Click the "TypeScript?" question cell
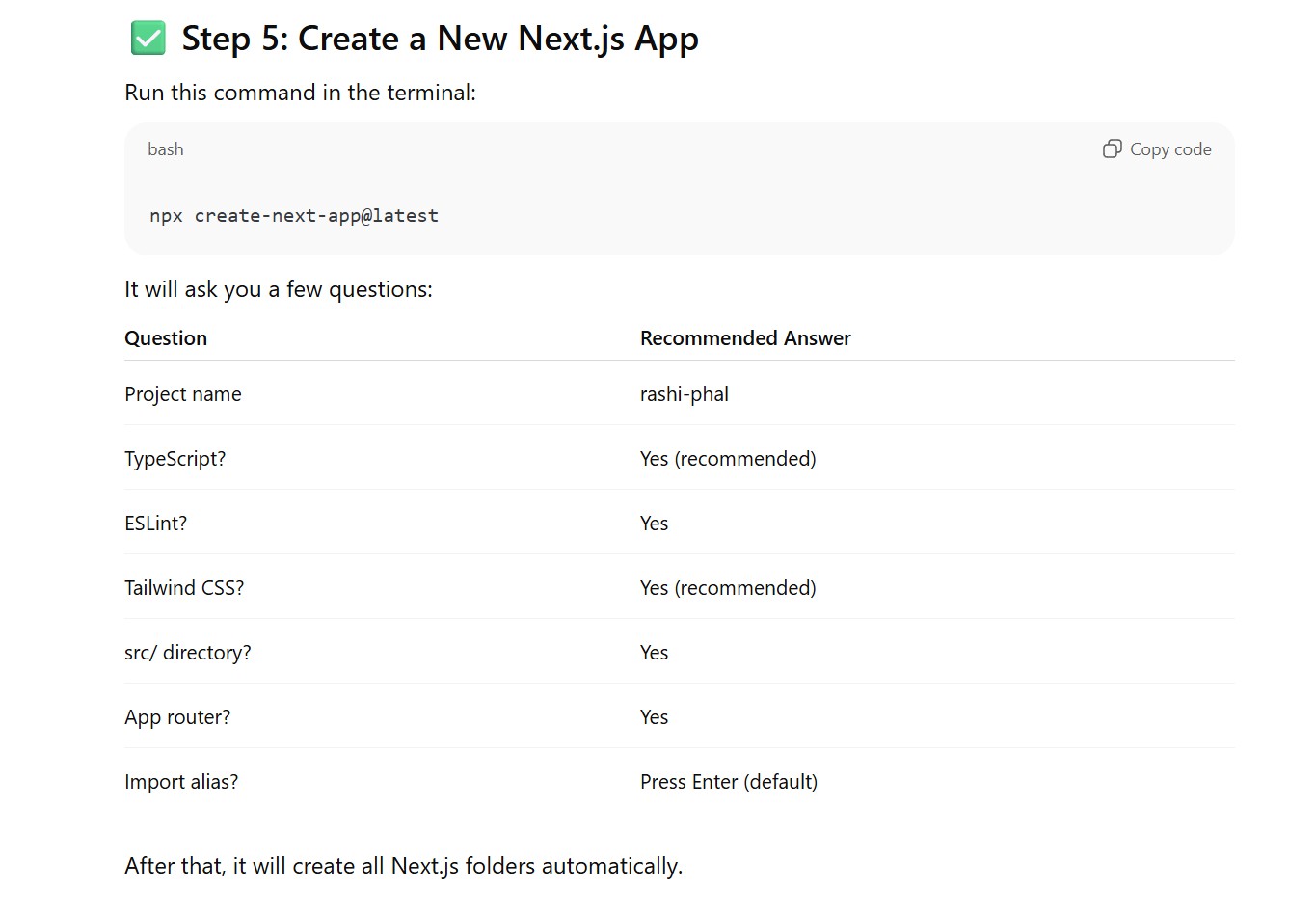The image size is (1316, 914). (x=175, y=459)
